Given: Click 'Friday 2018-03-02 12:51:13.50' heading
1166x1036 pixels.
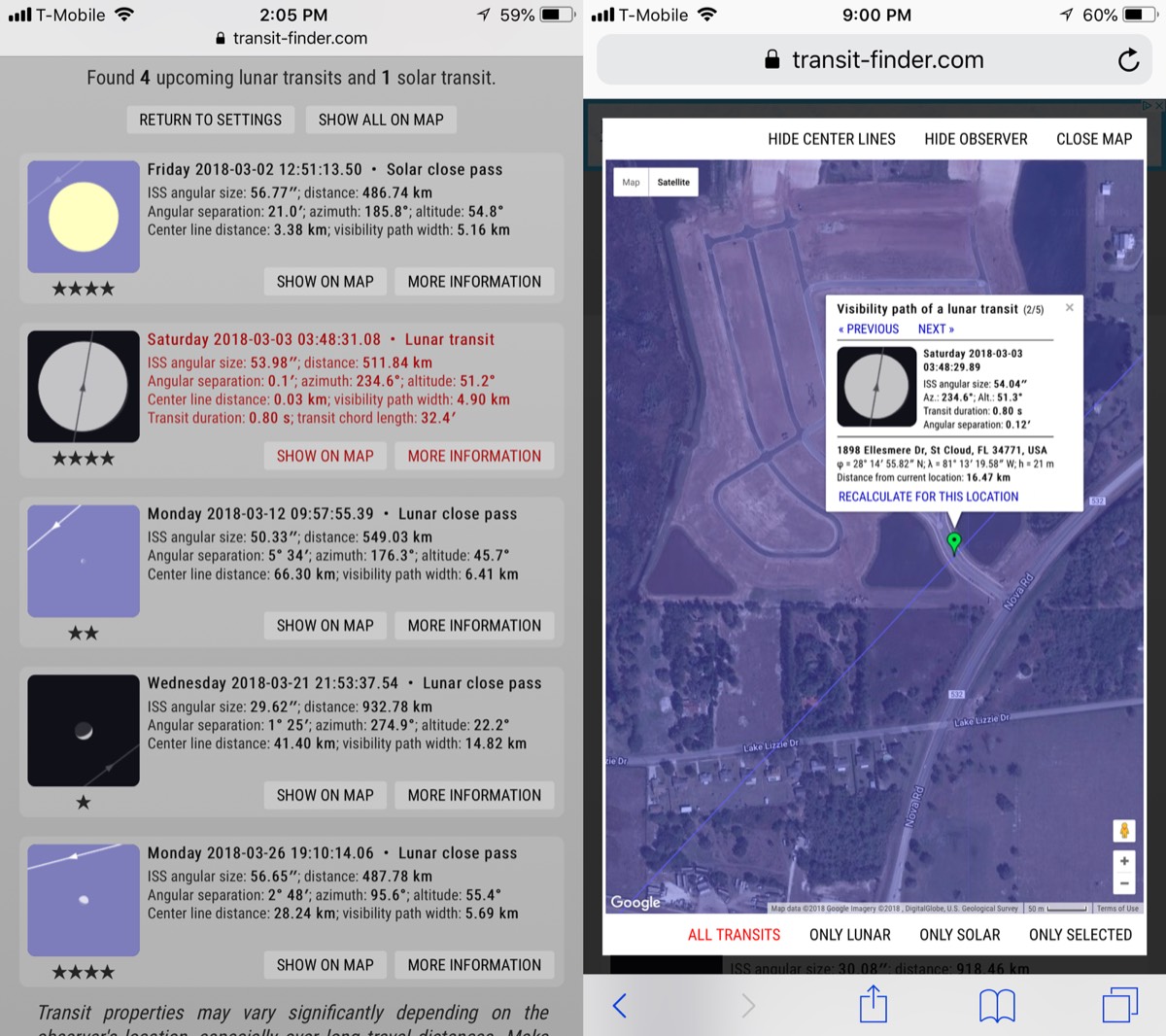Looking at the screenshot, I should pos(255,169).
